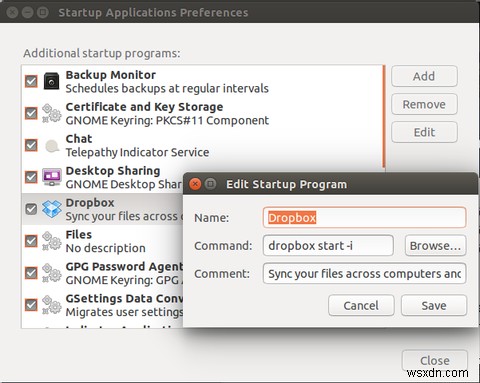The width and height of the screenshot is (480, 383).
Task: Select the Backup Monitor entry title
Action: 111,75
